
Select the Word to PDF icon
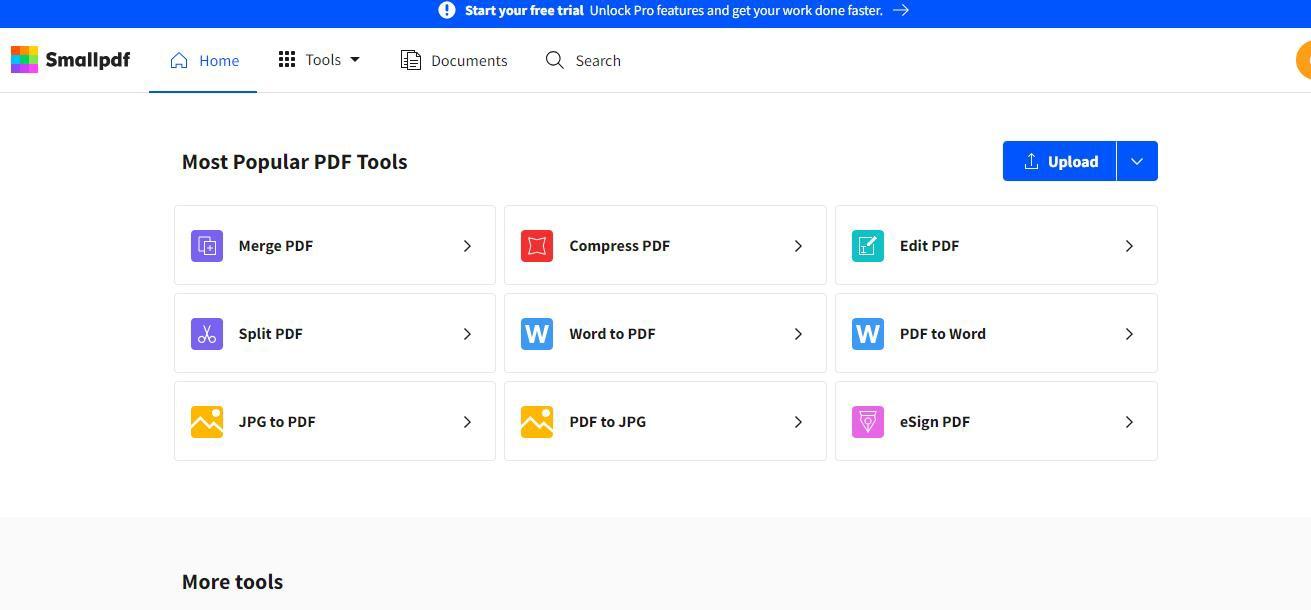(537, 333)
